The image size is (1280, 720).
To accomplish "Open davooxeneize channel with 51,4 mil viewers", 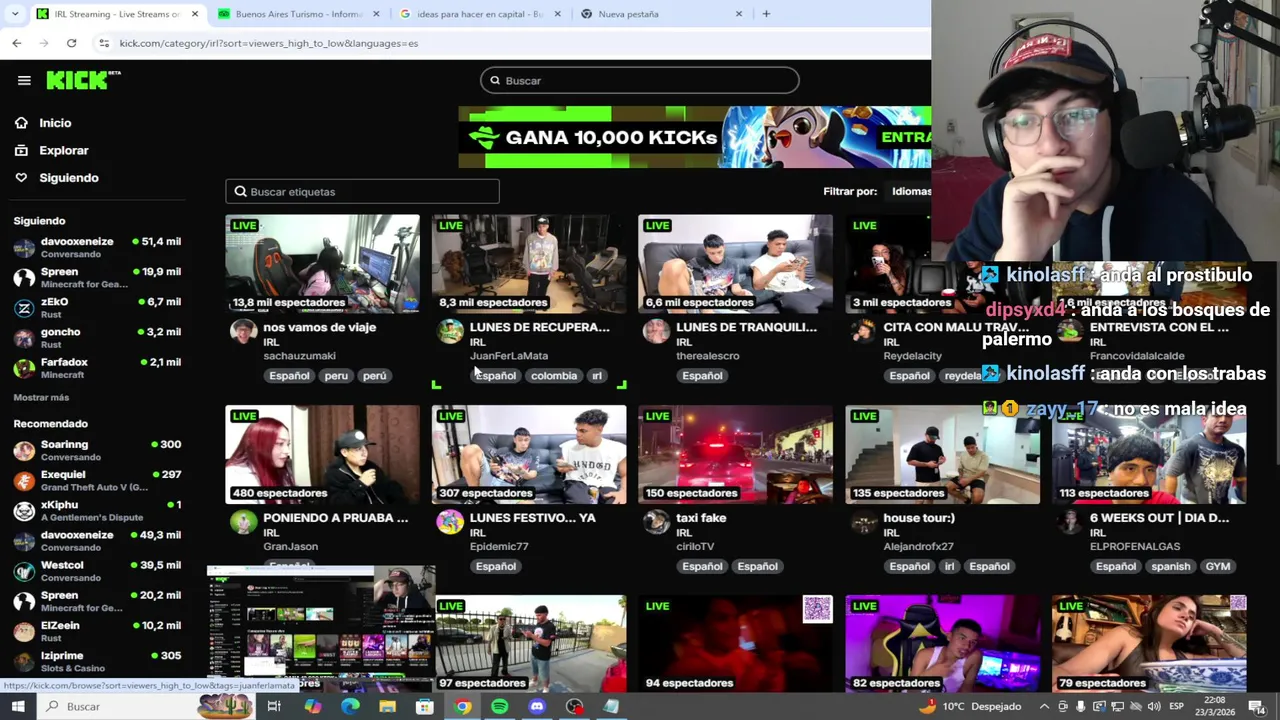I will click(x=97, y=247).
